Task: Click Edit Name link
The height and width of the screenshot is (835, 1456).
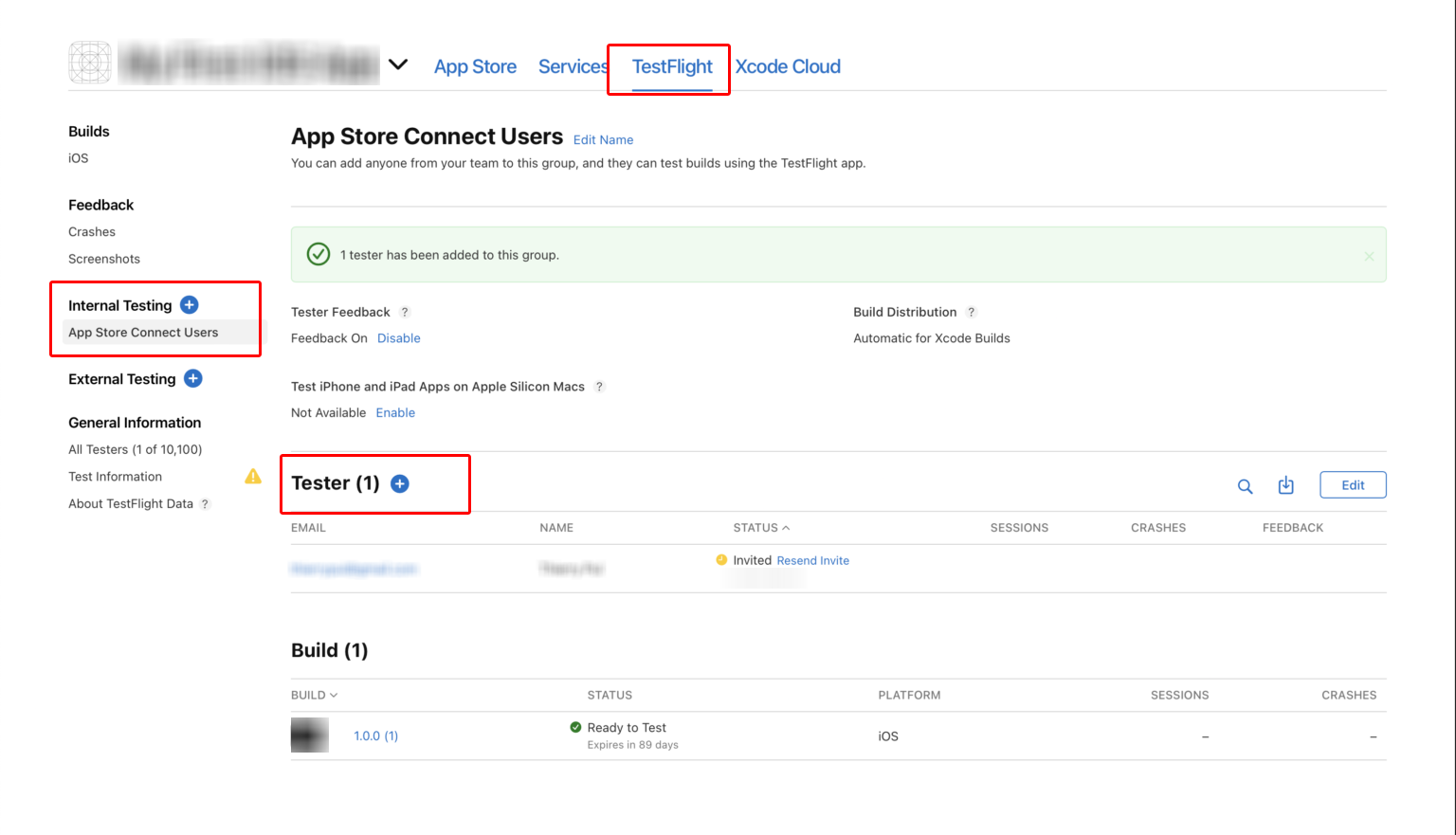Action: (x=603, y=139)
